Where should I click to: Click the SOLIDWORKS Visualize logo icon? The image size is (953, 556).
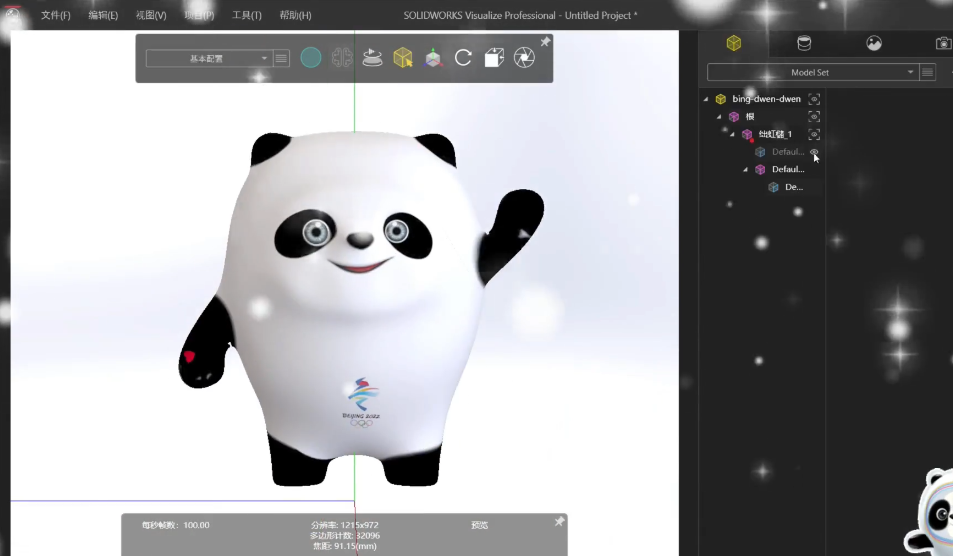pos(12,15)
